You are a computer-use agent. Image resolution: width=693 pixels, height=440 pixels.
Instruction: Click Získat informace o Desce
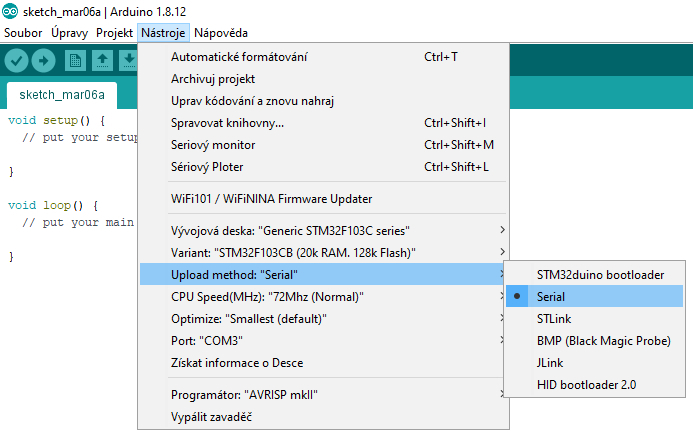[324, 363]
